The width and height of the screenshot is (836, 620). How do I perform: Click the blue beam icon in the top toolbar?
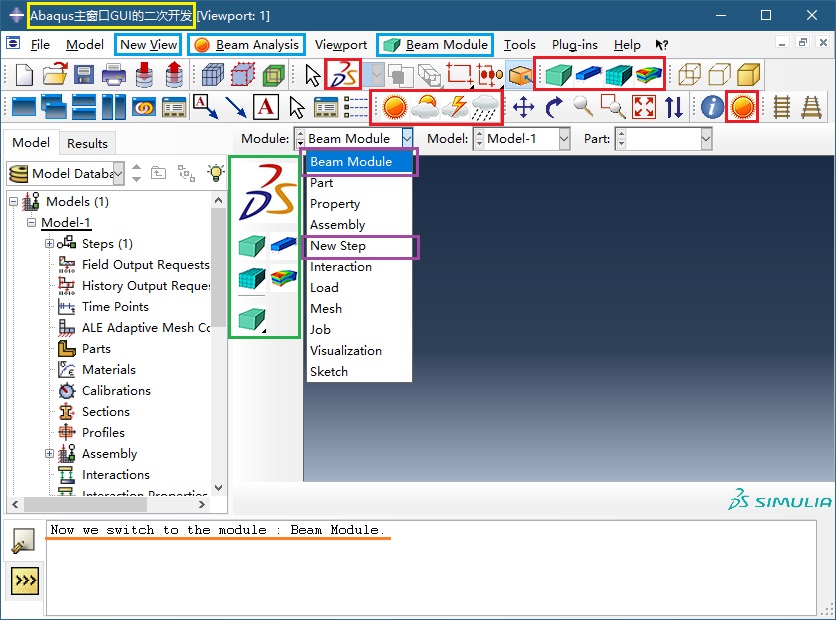pos(589,75)
